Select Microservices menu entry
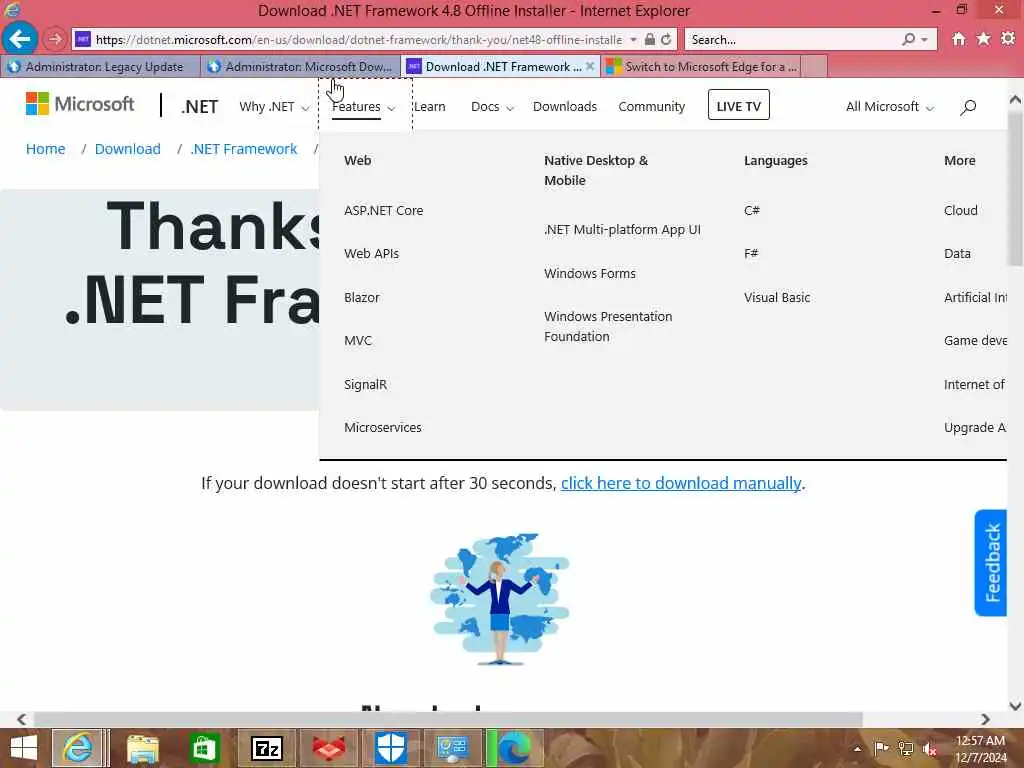This screenshot has width=1024, height=768. (383, 427)
